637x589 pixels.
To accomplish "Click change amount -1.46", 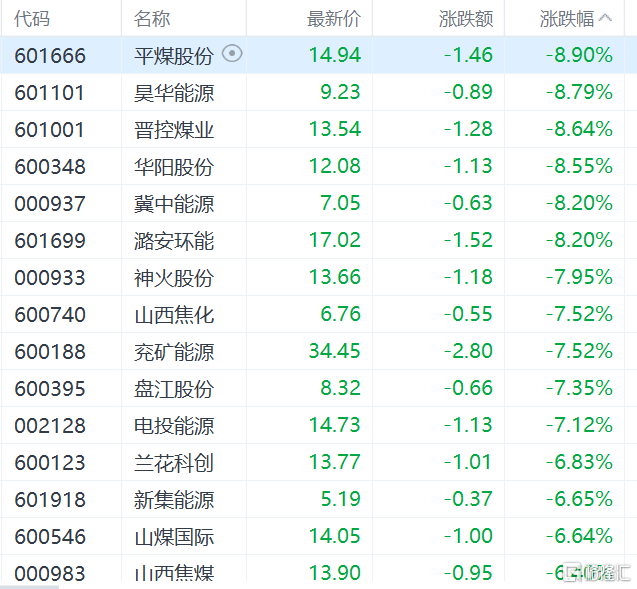I will (468, 55).
